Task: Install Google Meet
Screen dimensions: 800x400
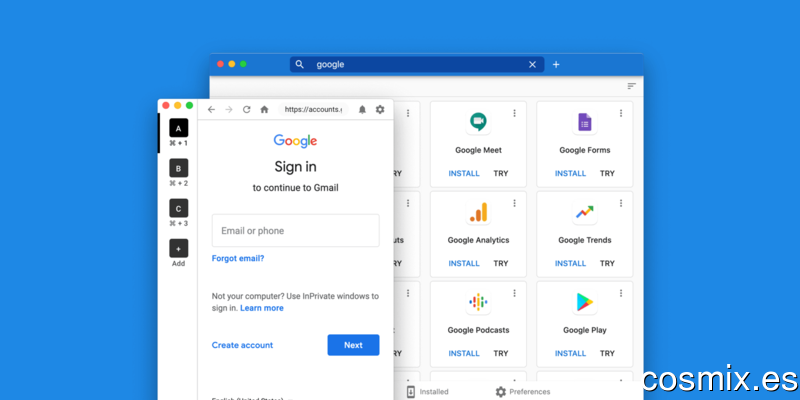Action: click(464, 173)
